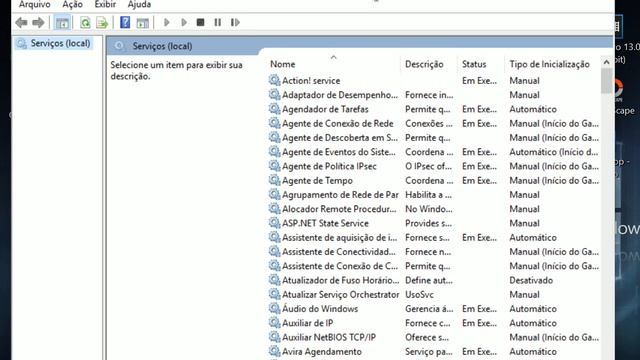Select the Auxiliar de IP service name

click(307, 323)
